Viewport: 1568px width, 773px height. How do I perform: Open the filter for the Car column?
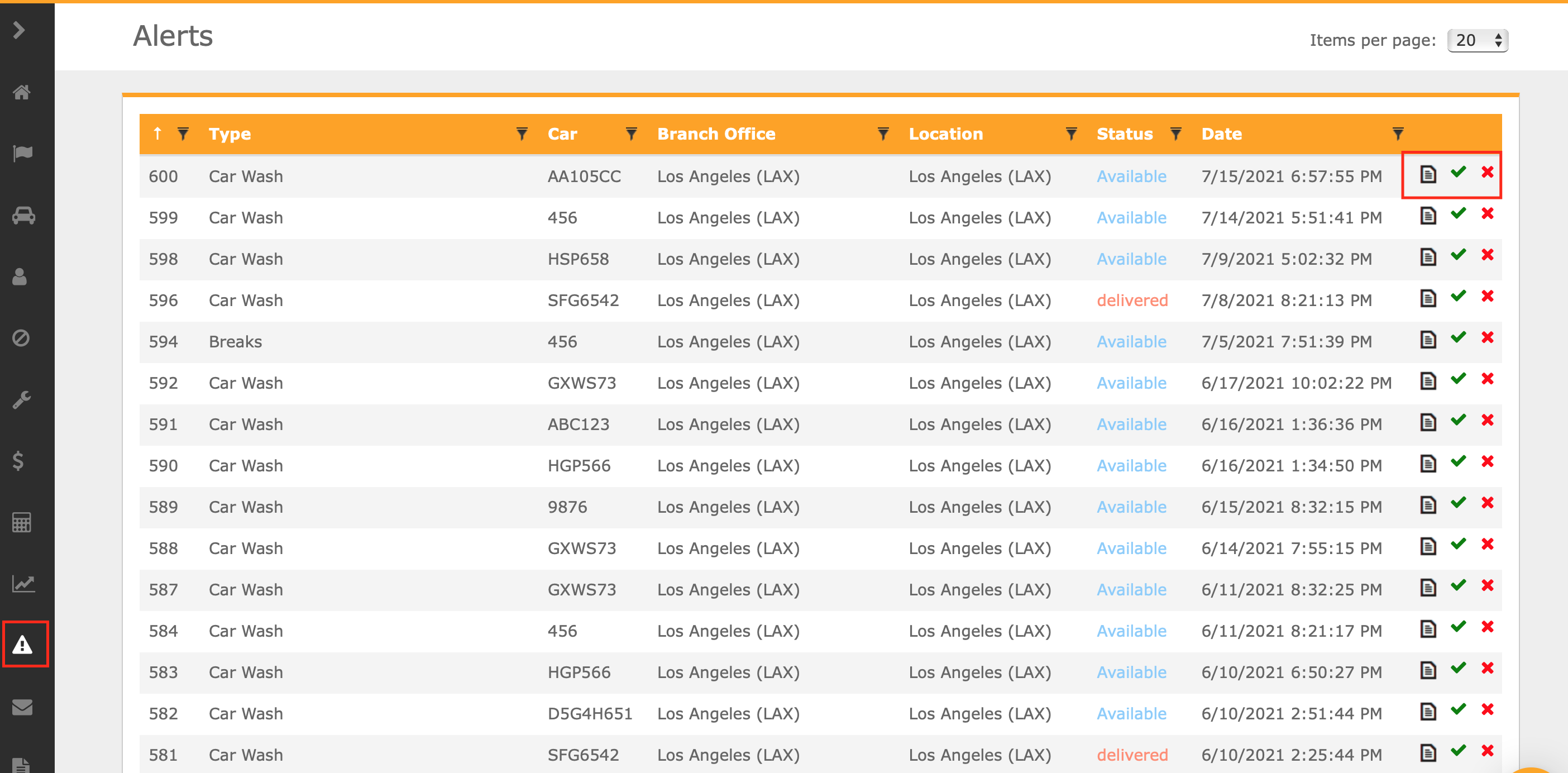tap(631, 133)
